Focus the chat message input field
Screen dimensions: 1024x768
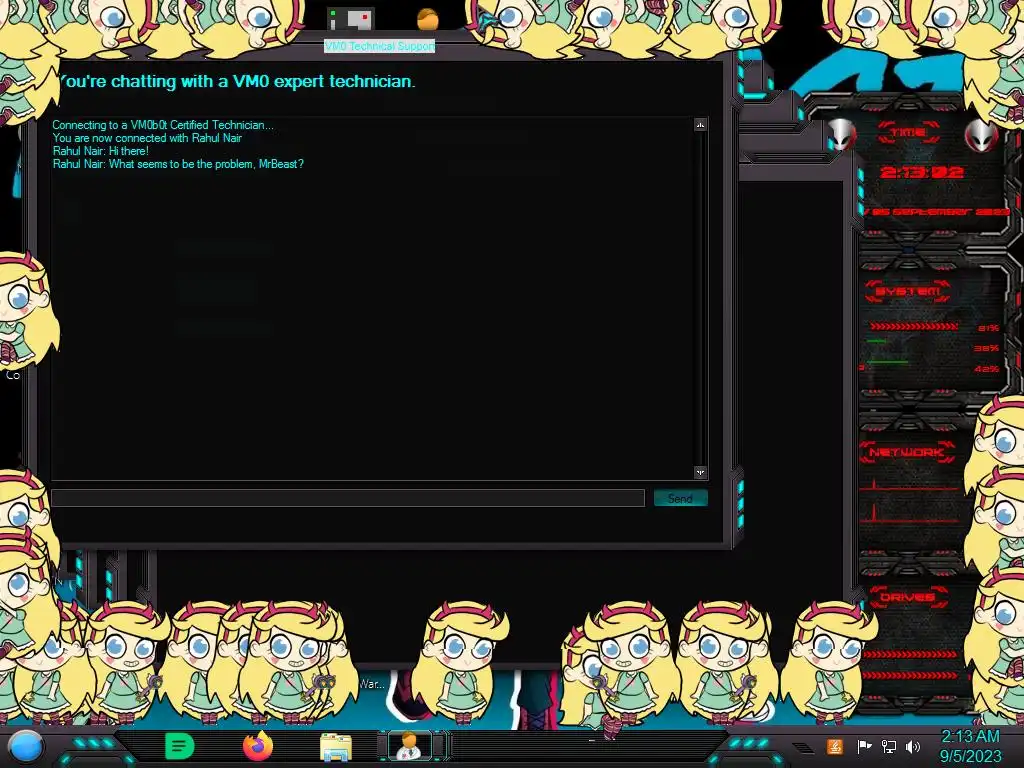[348, 498]
